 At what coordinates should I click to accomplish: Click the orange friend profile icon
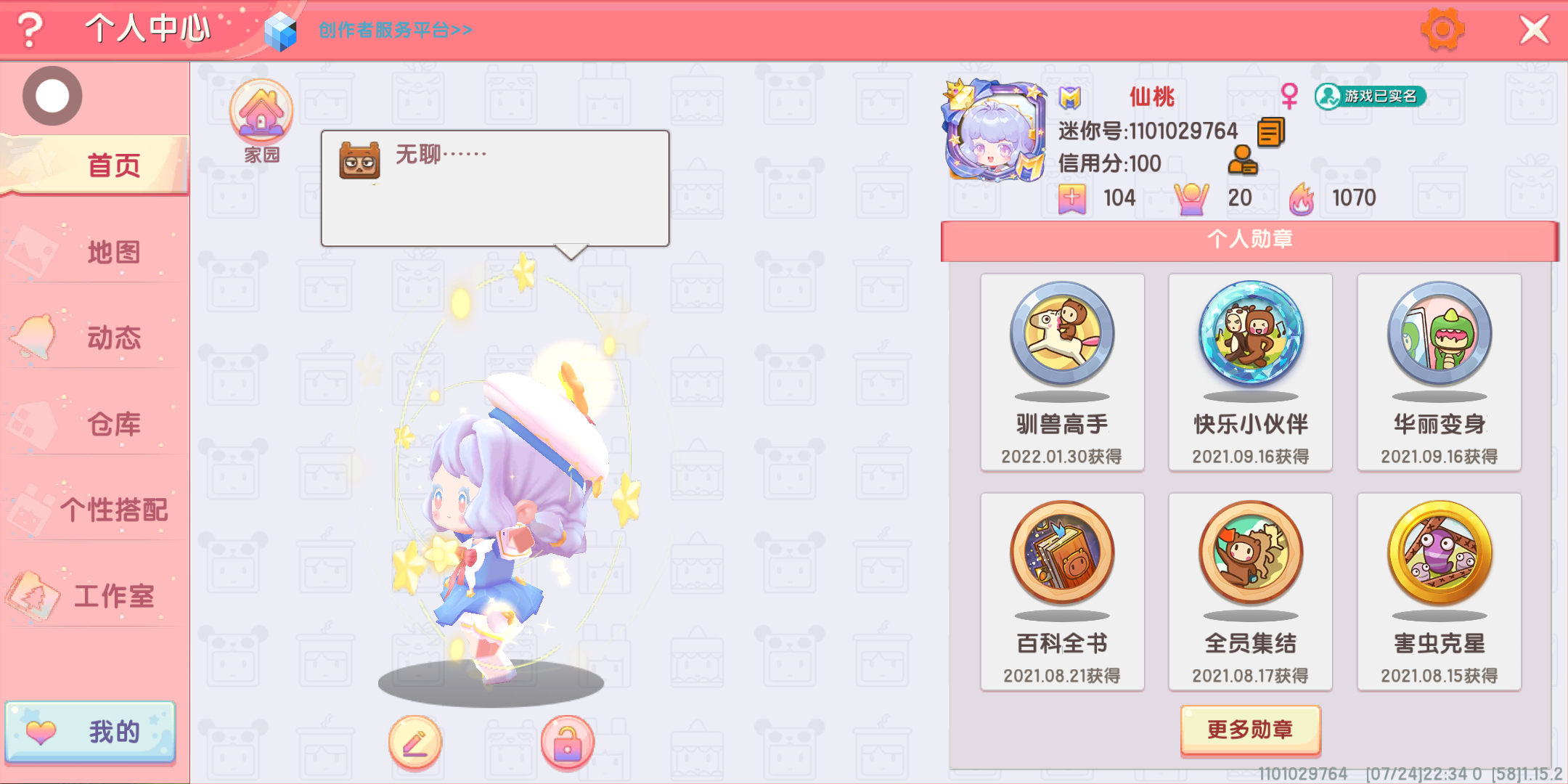(1242, 160)
